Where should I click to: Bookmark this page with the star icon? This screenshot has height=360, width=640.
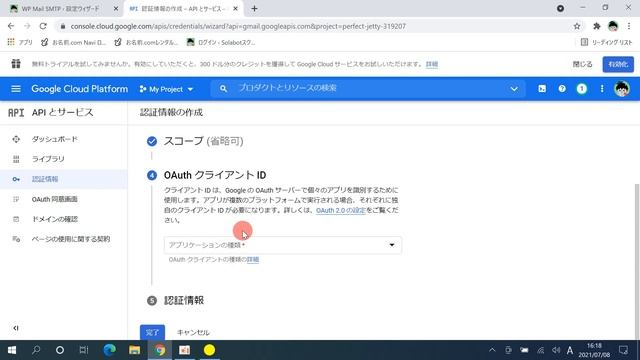click(577, 26)
